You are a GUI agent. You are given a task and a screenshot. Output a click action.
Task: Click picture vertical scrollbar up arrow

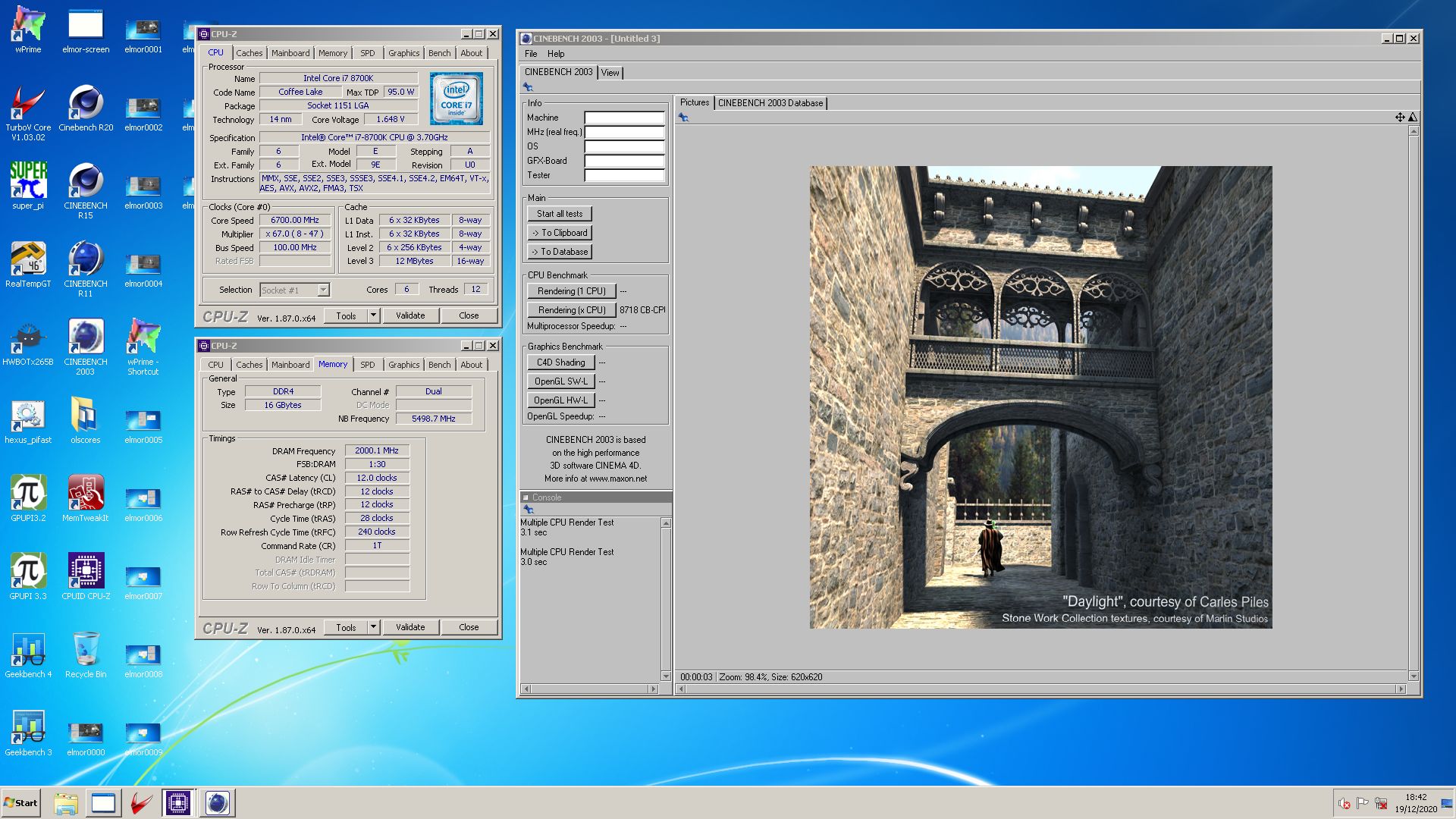(1414, 132)
